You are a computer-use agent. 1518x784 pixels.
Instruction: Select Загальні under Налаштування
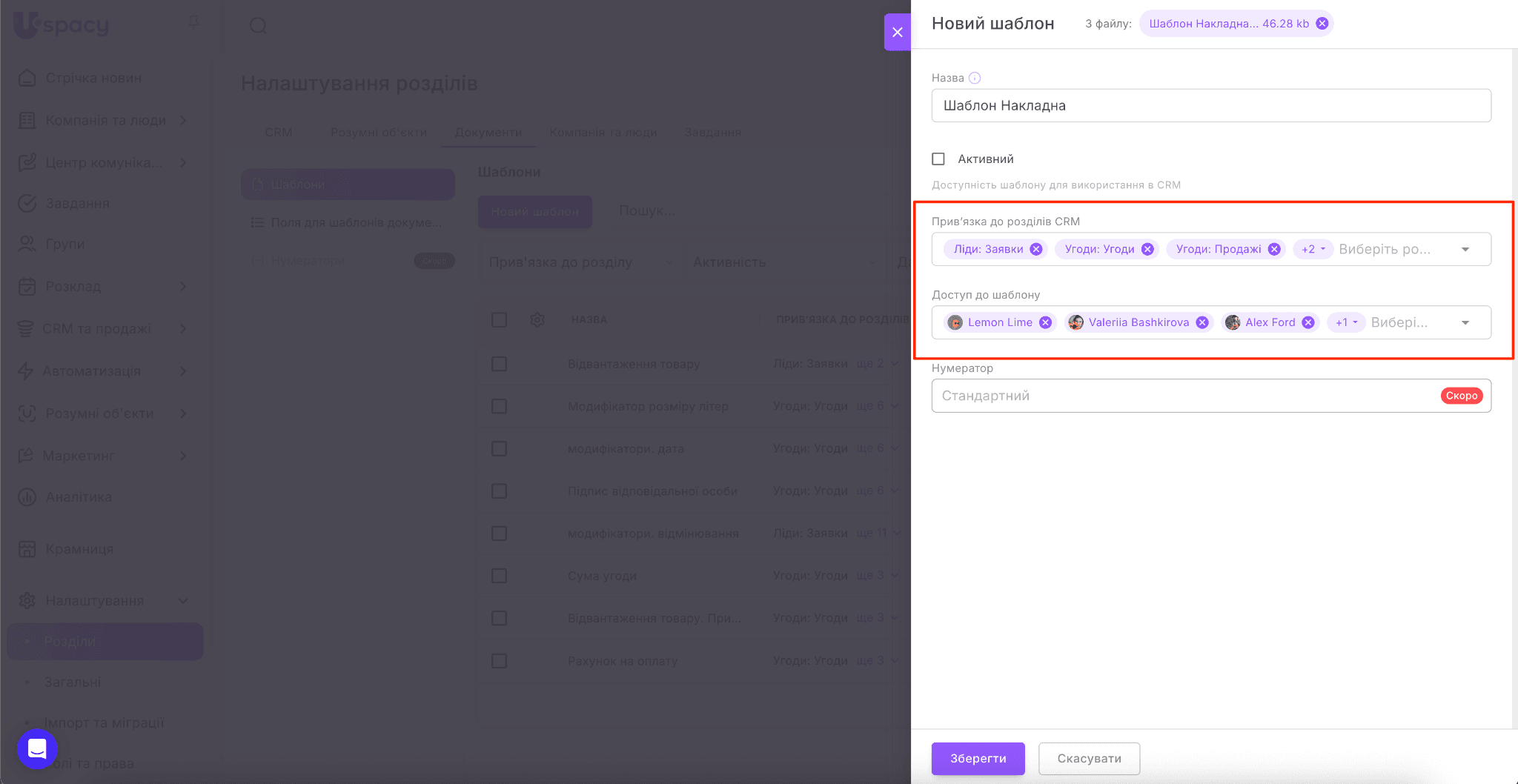pos(73,682)
